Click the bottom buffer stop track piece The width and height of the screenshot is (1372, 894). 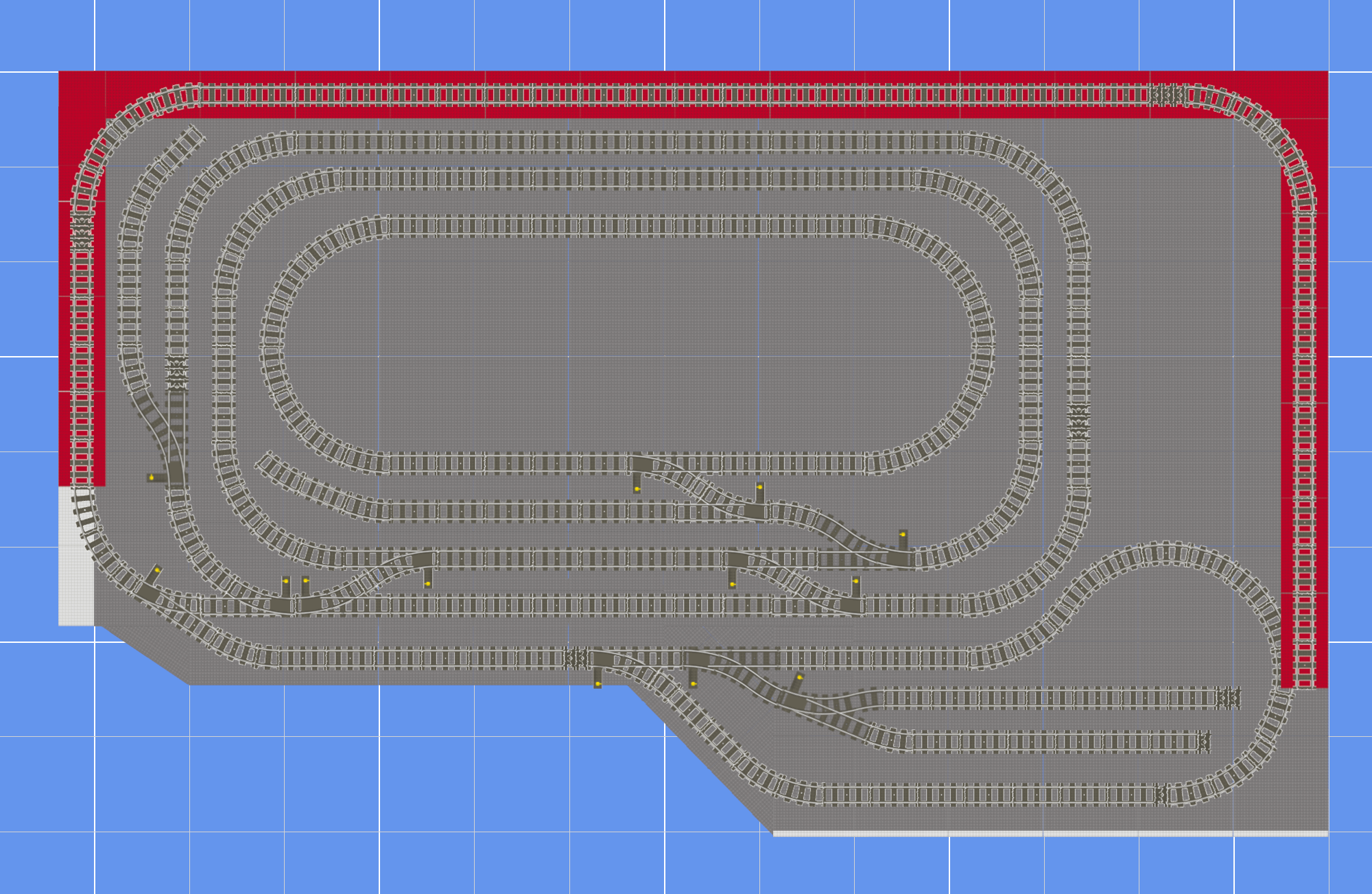click(x=1161, y=796)
